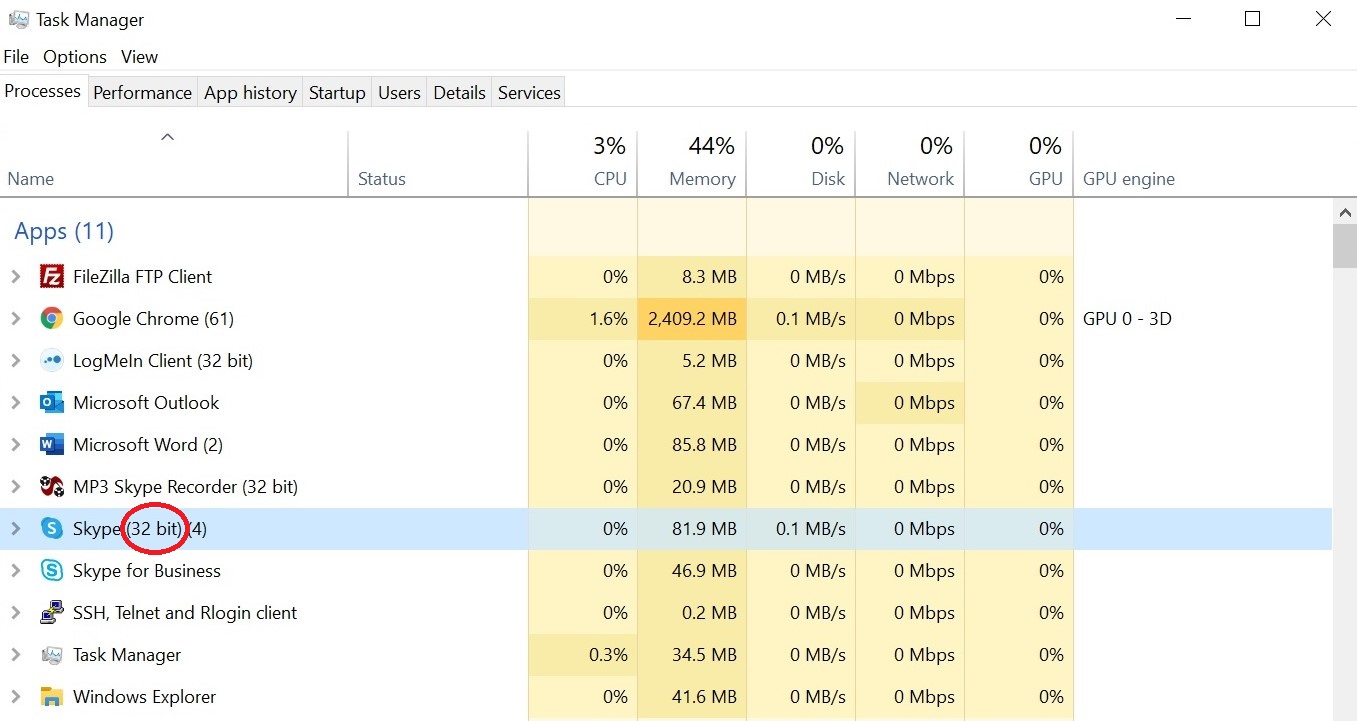Click the Google Chrome icon
Viewport: 1357px width, 721px height.
click(52, 319)
